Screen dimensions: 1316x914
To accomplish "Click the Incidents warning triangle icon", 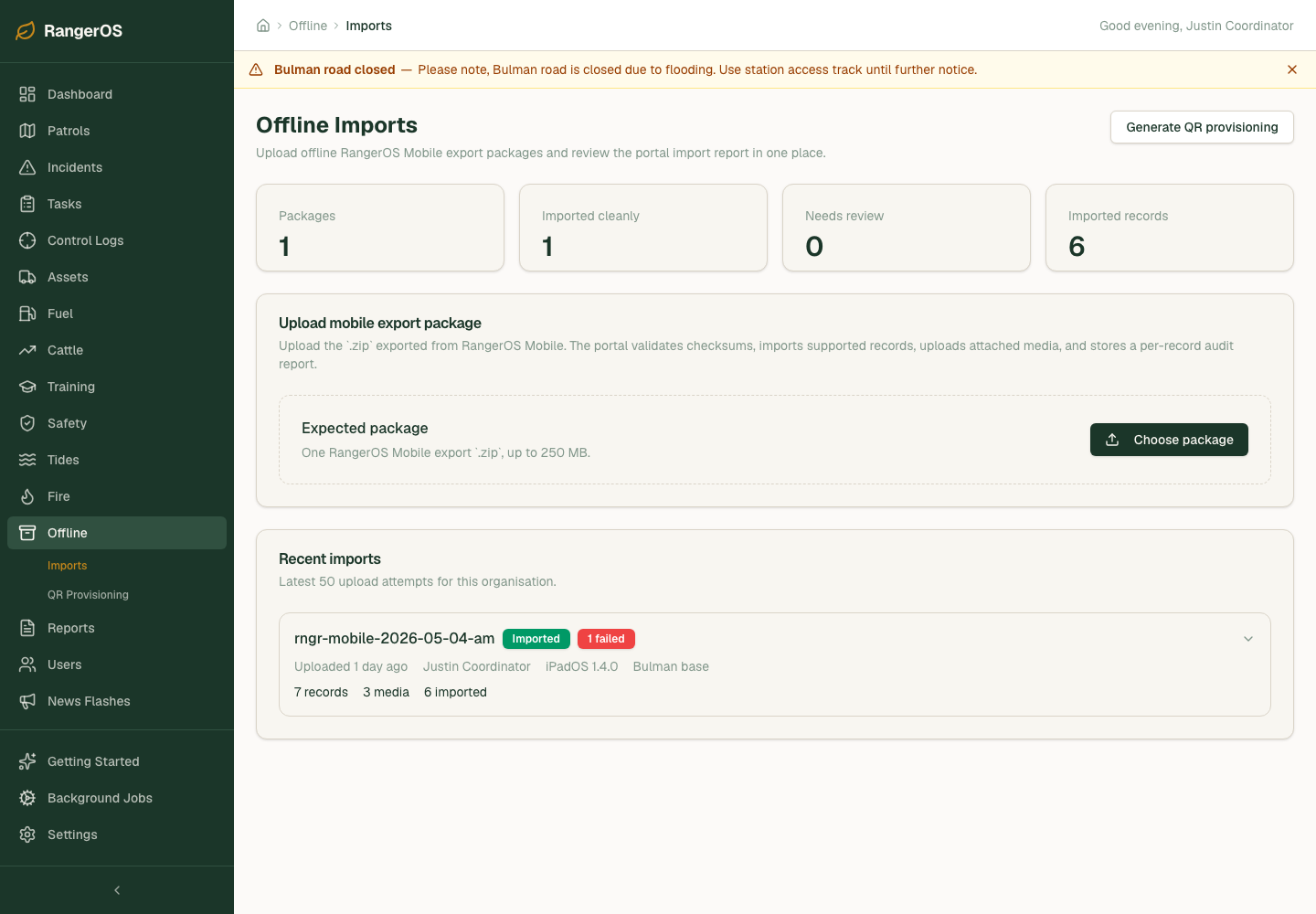I will [27, 167].
